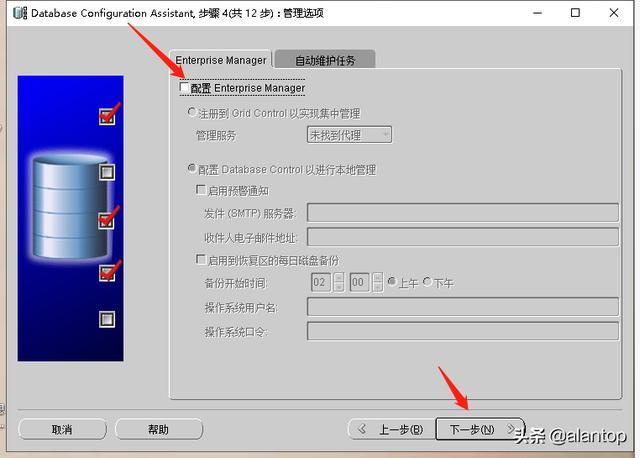
Task: Click the 发件 (SMTP) 服务器 input field
Action: (463, 213)
